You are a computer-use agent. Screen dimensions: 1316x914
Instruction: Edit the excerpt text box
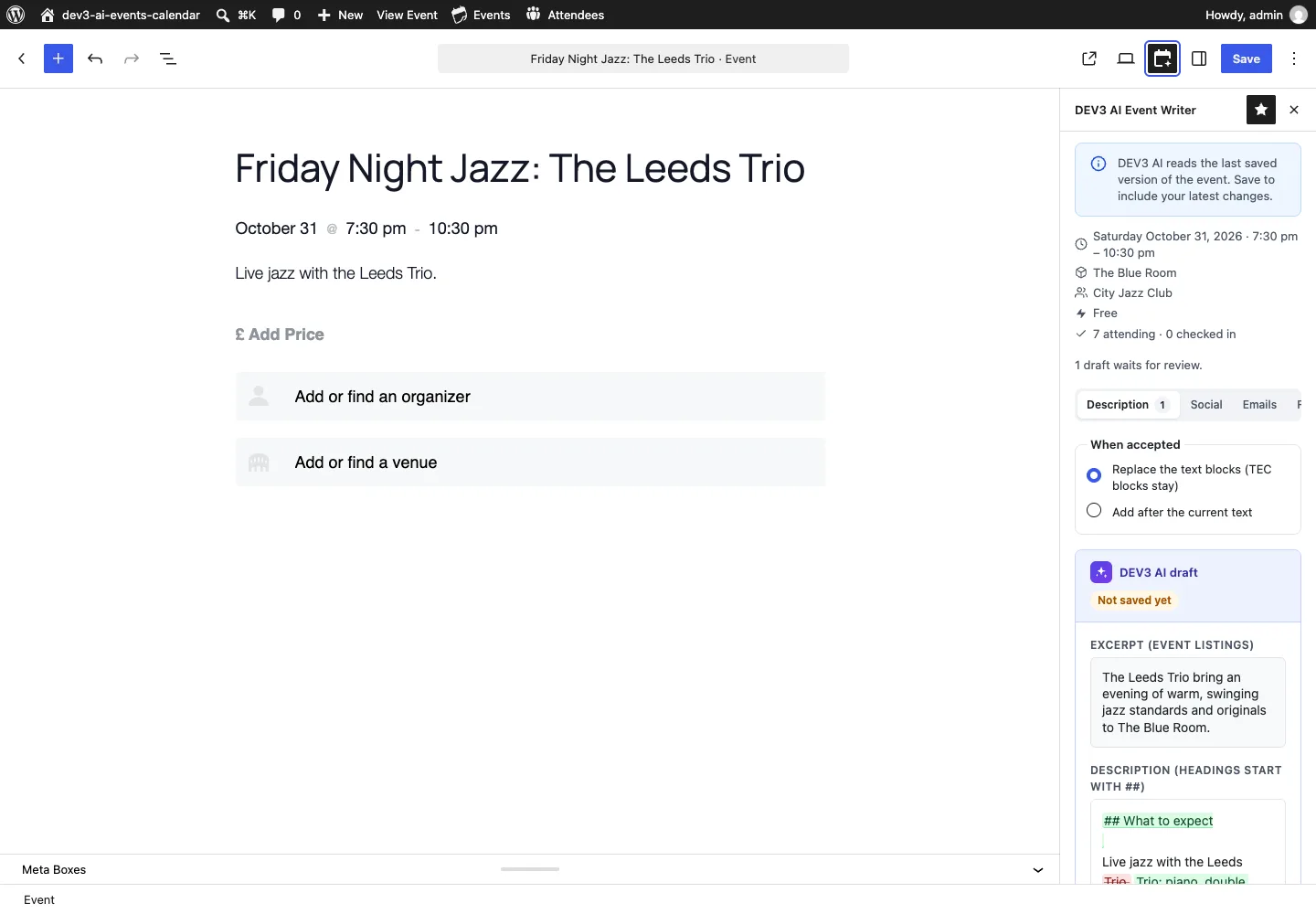click(1188, 702)
